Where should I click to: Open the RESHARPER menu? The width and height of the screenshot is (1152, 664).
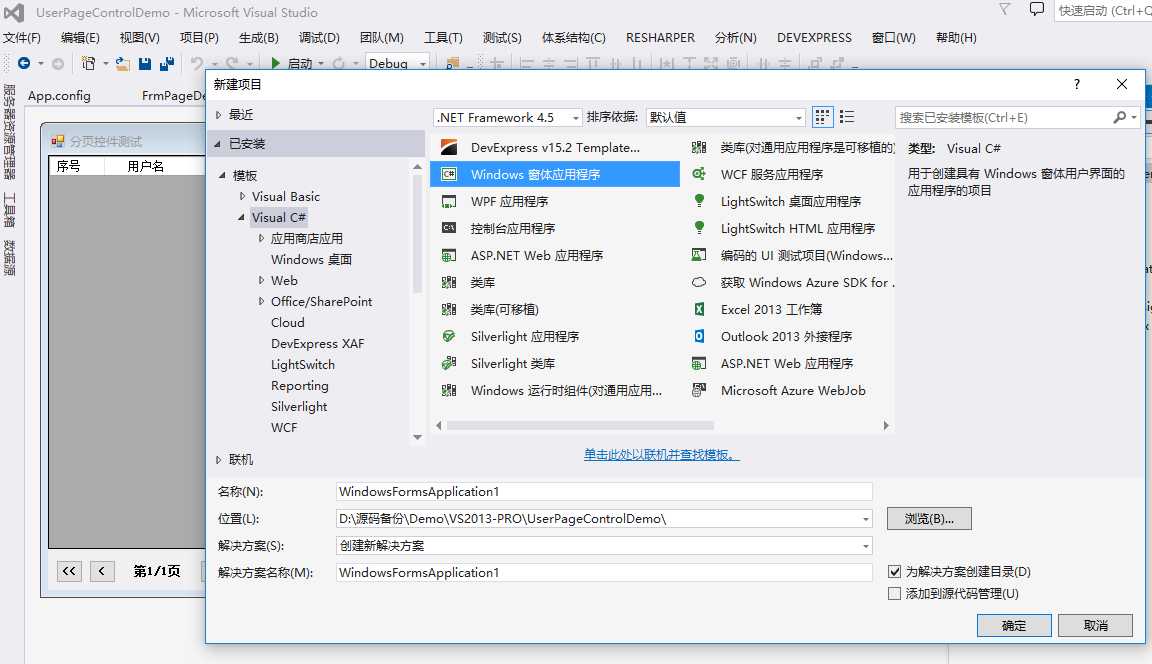click(x=660, y=37)
